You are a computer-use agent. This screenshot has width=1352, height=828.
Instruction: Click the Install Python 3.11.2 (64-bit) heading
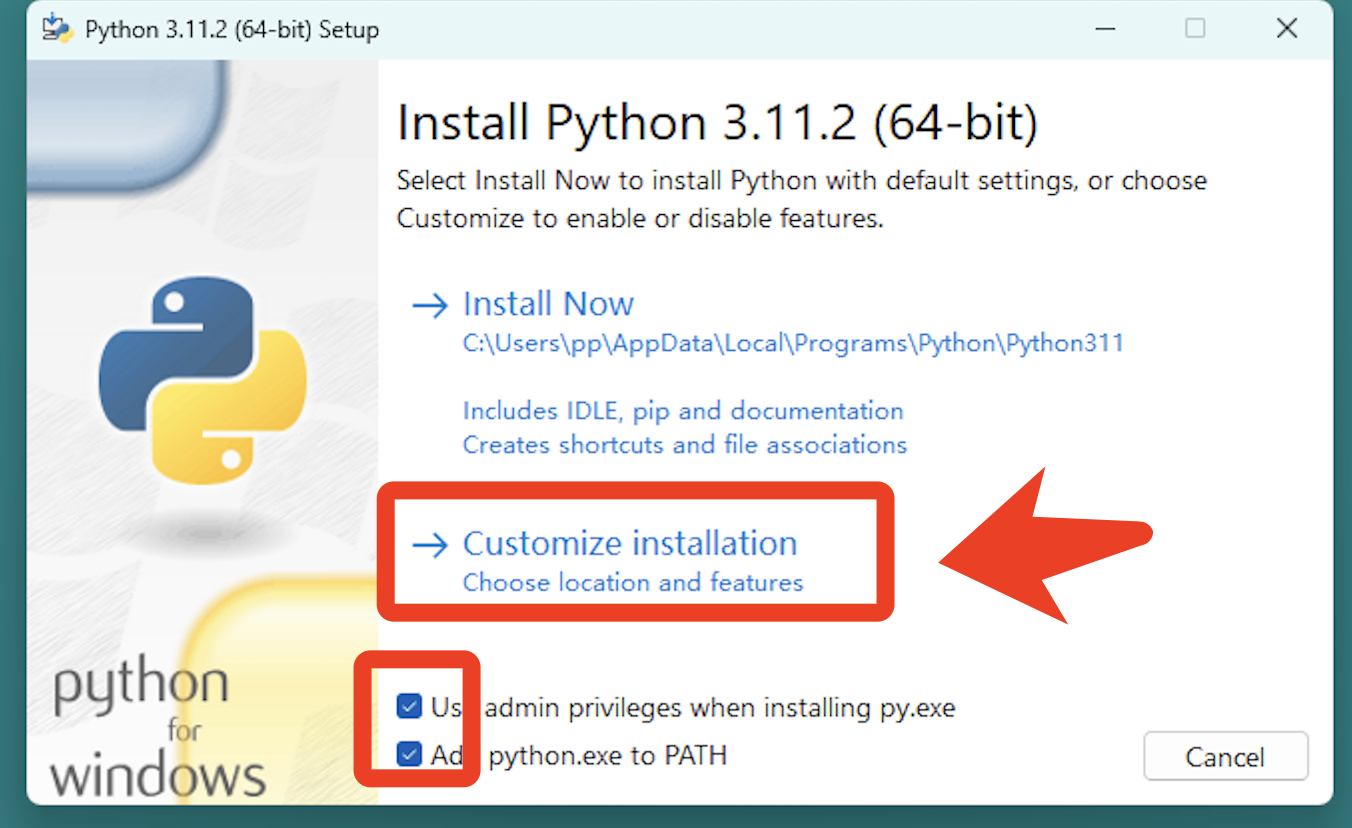[x=717, y=124]
